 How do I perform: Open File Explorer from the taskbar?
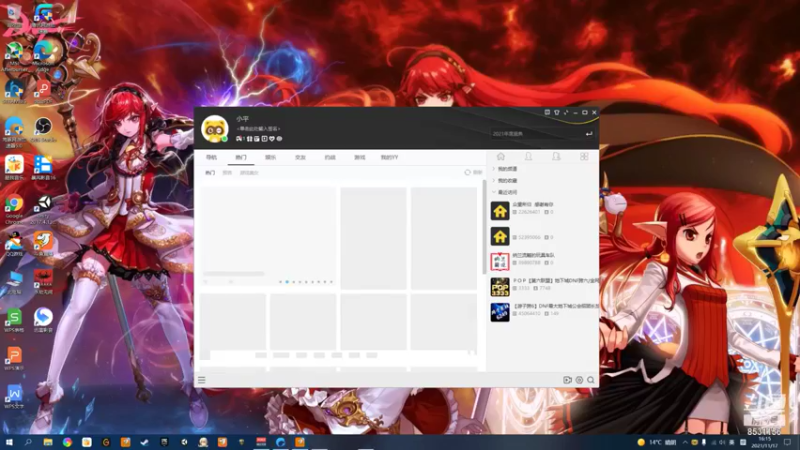[x=48, y=442]
